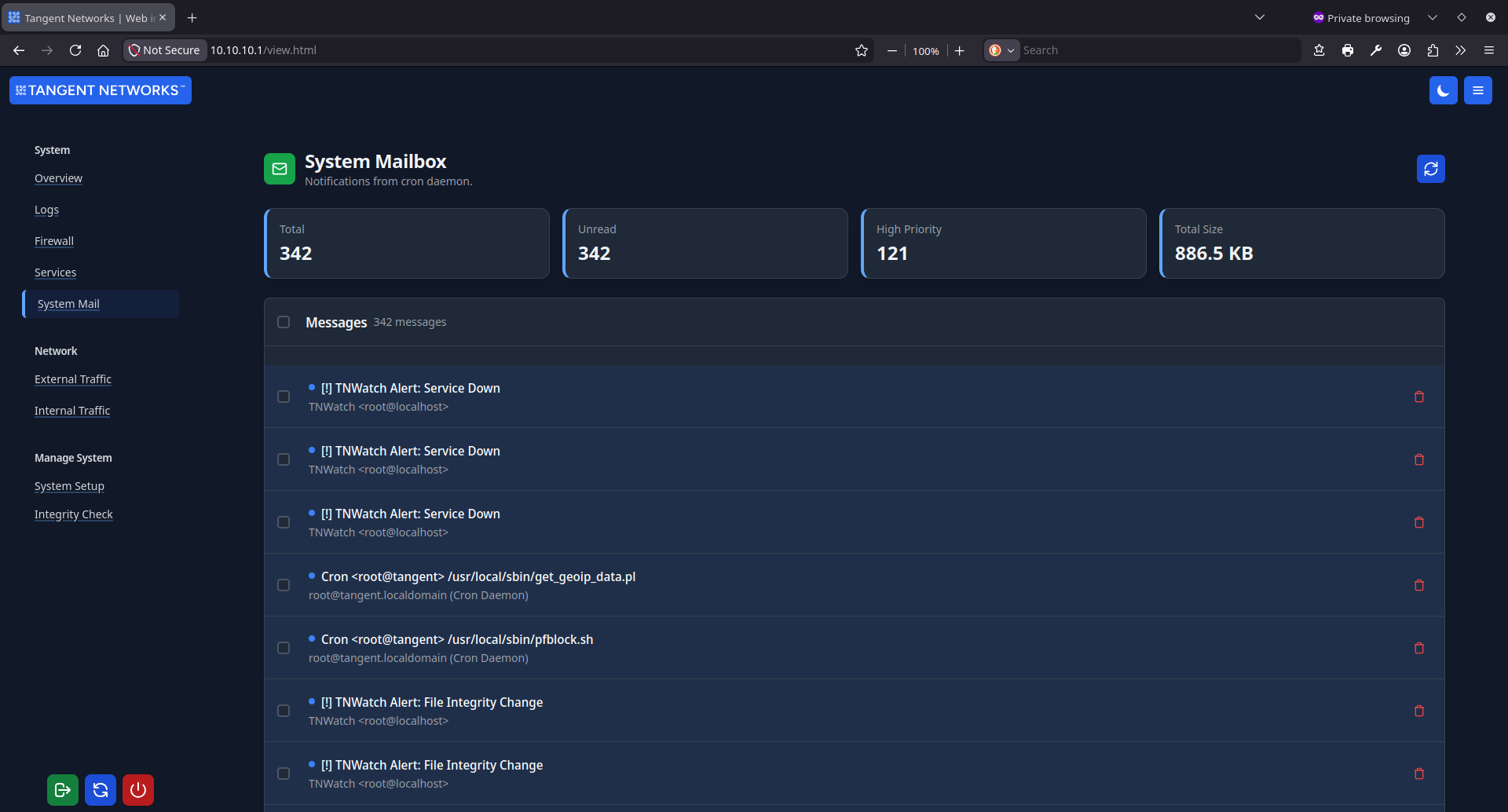Bookmark this page with star icon
The height and width of the screenshot is (812, 1508).
(x=862, y=50)
